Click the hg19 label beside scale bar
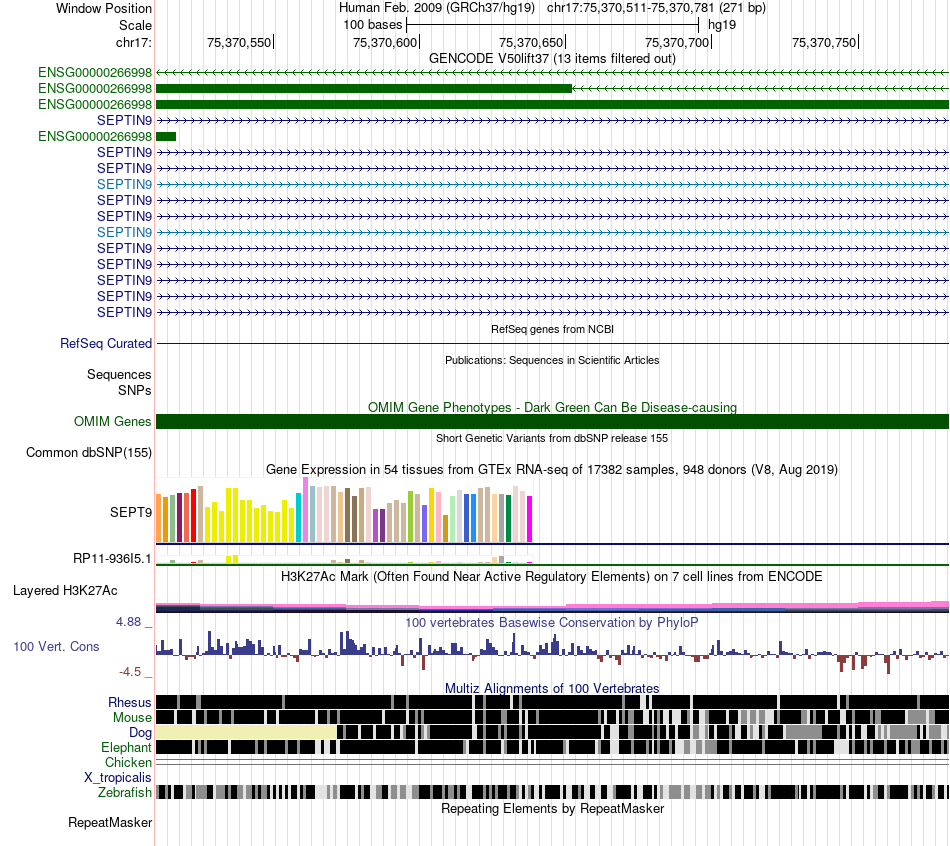Screen dimensions: 950x846 722,25
